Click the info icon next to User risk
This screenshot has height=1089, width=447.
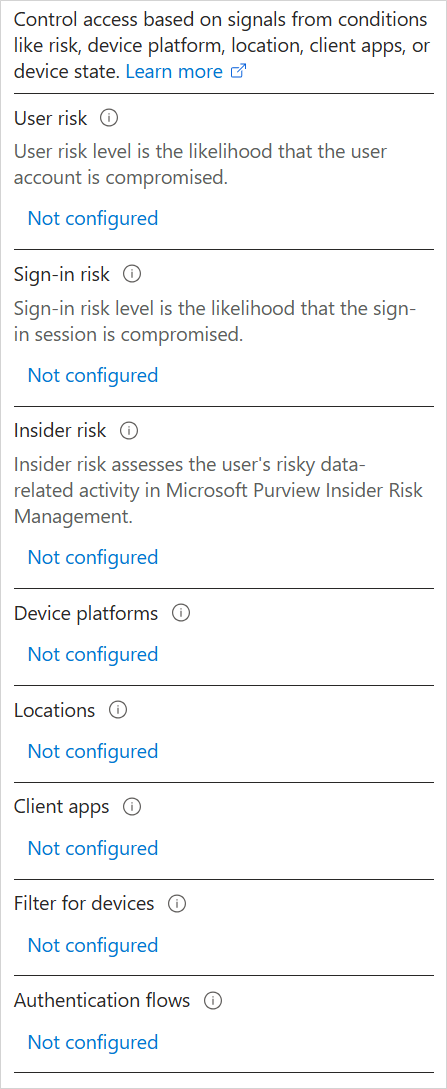coord(109,118)
